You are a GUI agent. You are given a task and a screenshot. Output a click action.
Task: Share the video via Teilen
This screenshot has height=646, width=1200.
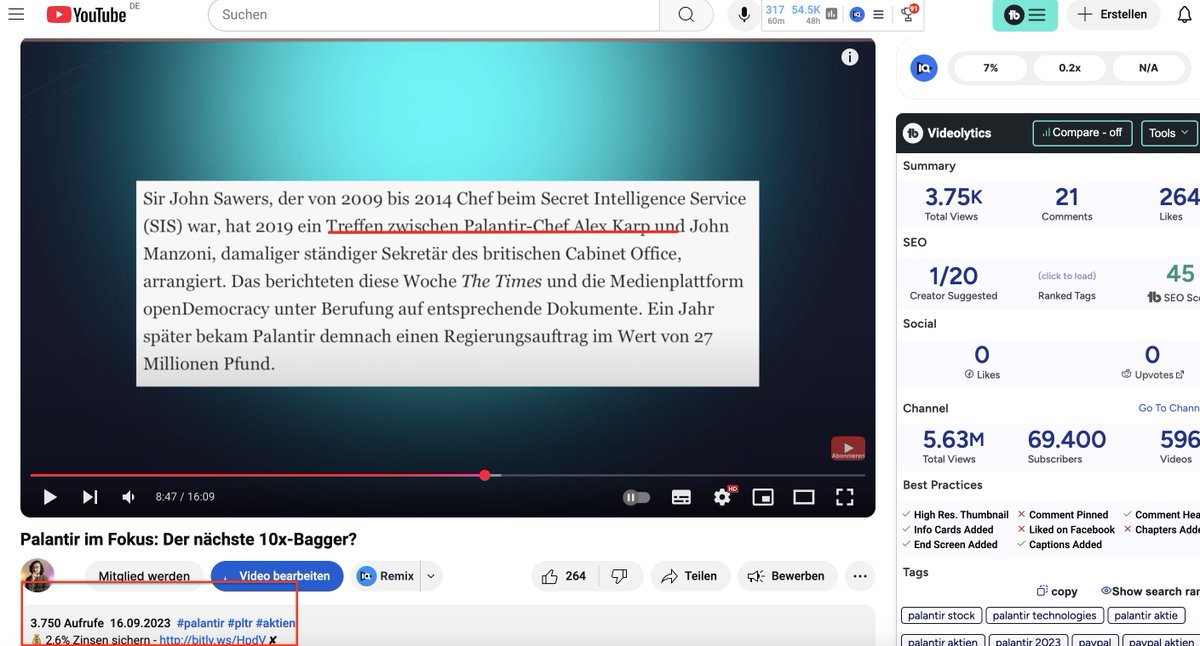coord(689,576)
